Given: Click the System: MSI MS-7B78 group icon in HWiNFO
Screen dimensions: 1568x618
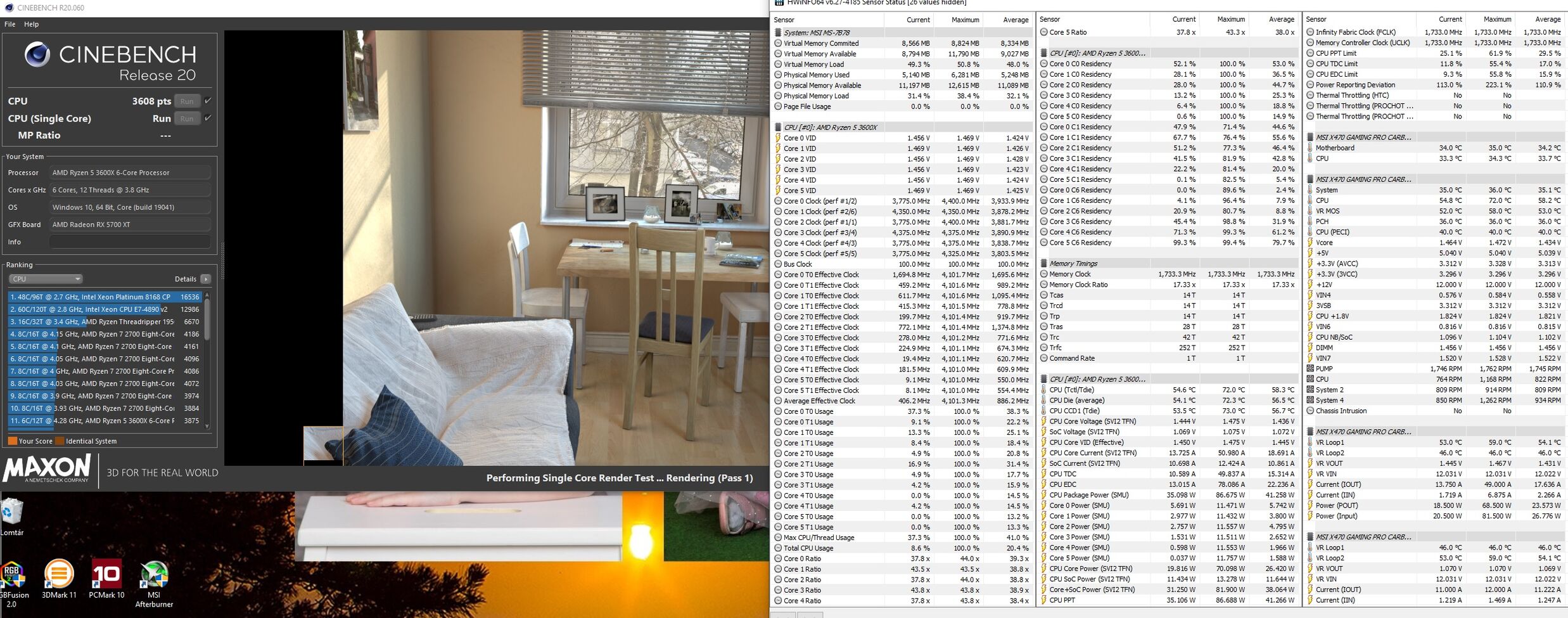Looking at the screenshot, I should pyautogui.click(x=778, y=32).
